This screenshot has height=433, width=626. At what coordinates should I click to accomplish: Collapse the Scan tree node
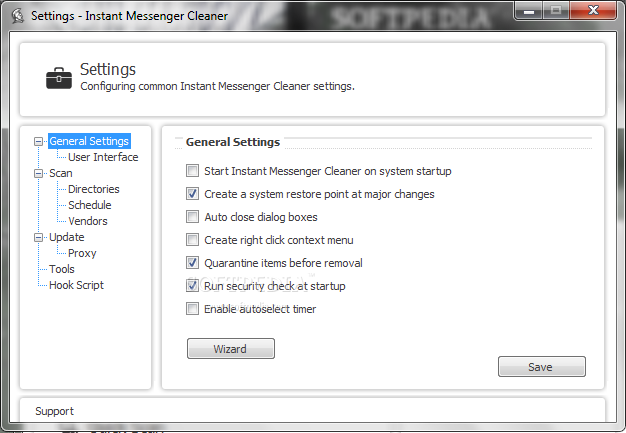(38, 173)
